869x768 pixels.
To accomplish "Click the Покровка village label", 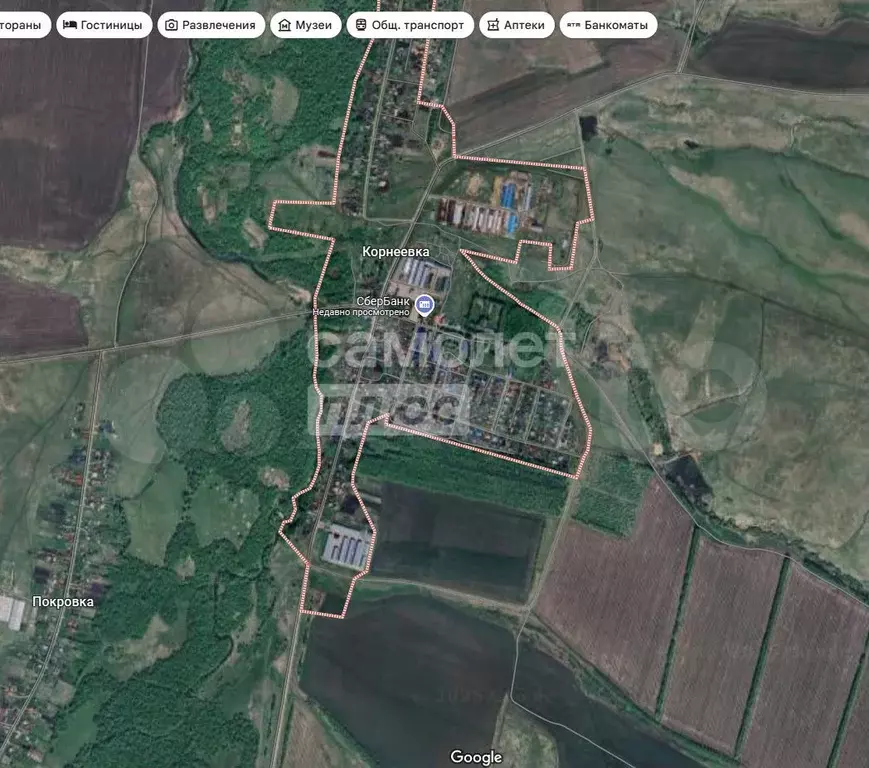I will click(63, 602).
